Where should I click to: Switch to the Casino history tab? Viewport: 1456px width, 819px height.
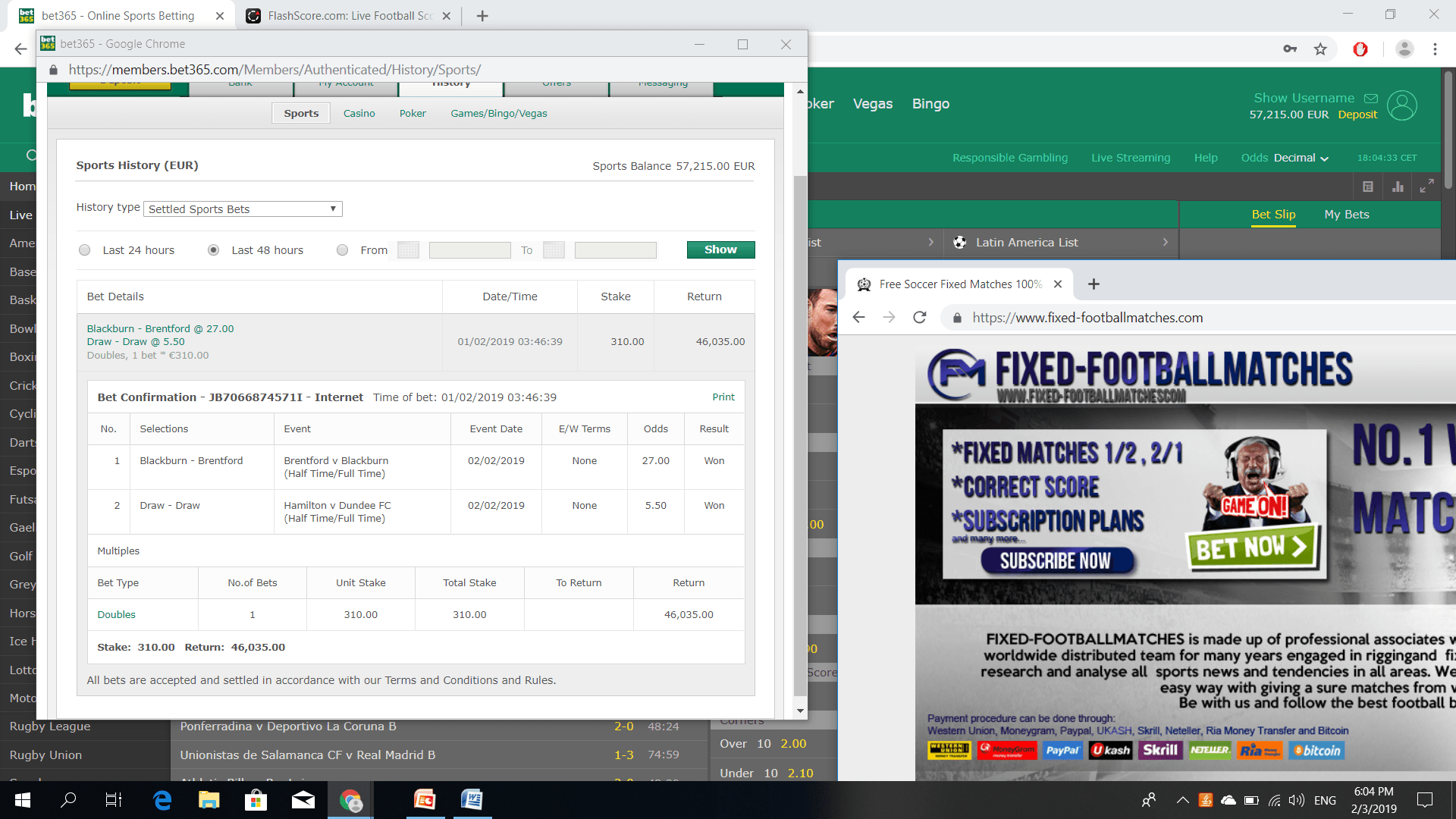tap(359, 114)
